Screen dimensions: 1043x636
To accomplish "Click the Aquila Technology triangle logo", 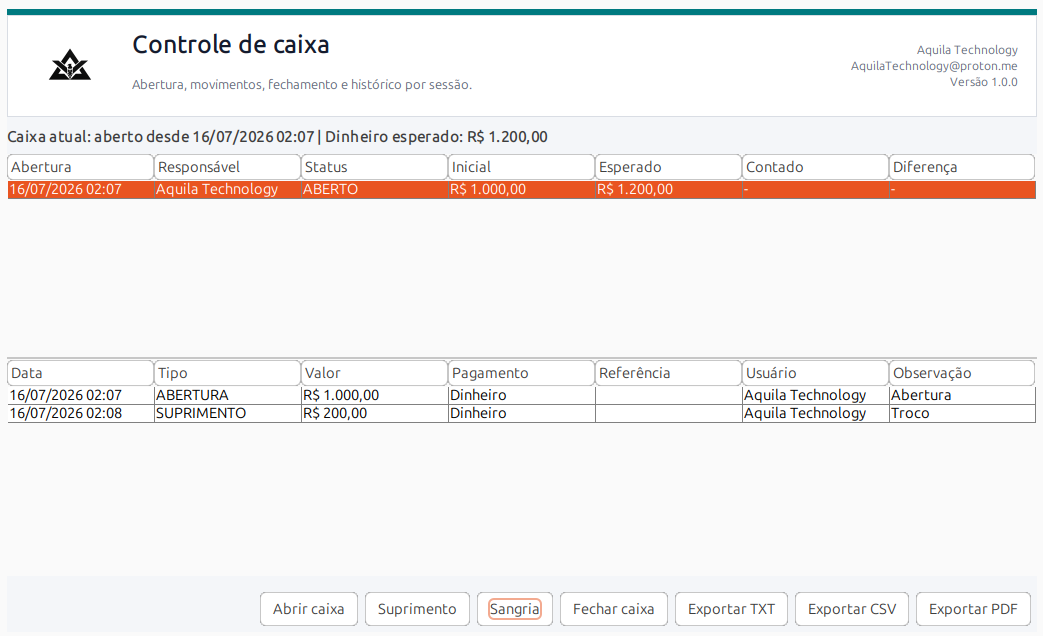I will pyautogui.click(x=70, y=65).
